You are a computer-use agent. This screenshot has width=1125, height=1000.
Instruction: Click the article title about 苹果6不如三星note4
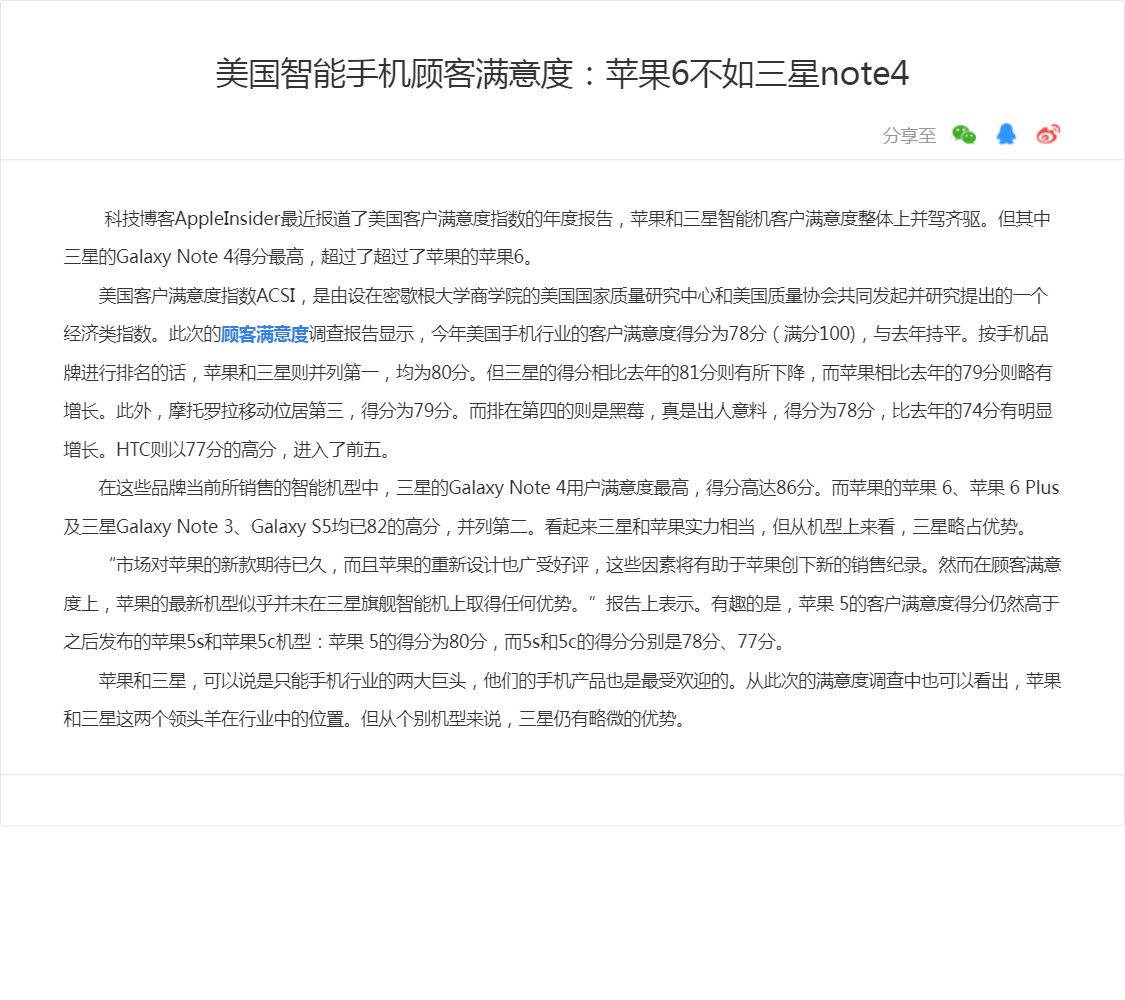[562, 73]
